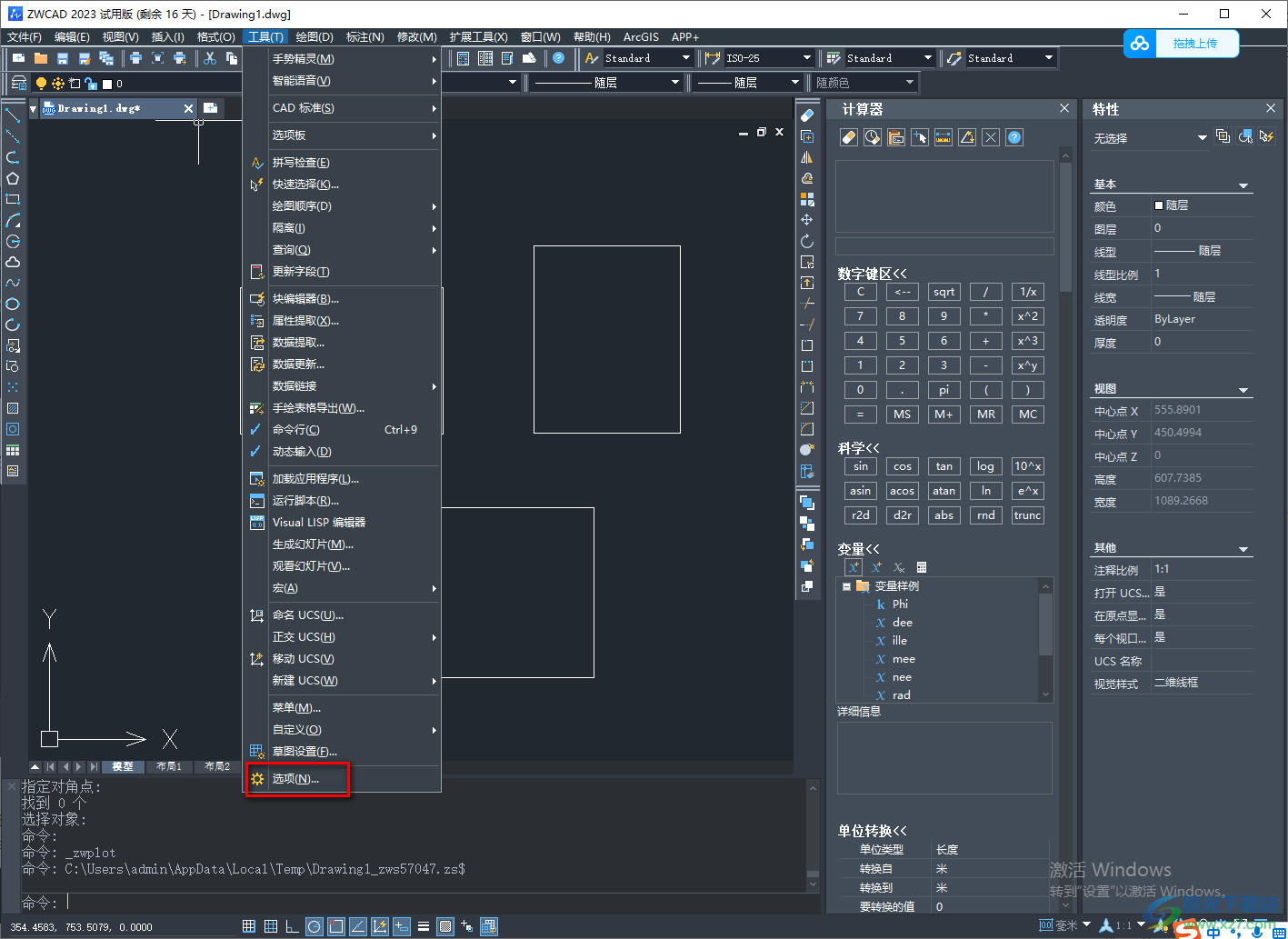The image size is (1288, 939).
Task: Click the drag-to-upload cloud button
Action: [x=1181, y=44]
